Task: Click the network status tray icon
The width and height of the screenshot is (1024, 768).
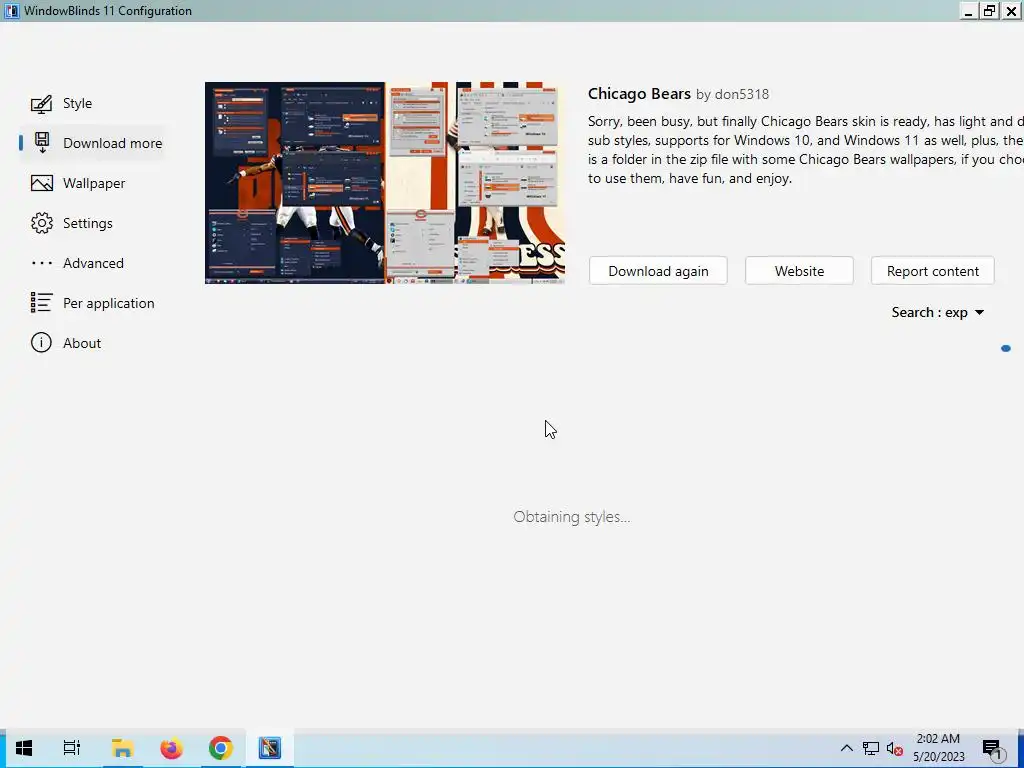Action: 871,748
